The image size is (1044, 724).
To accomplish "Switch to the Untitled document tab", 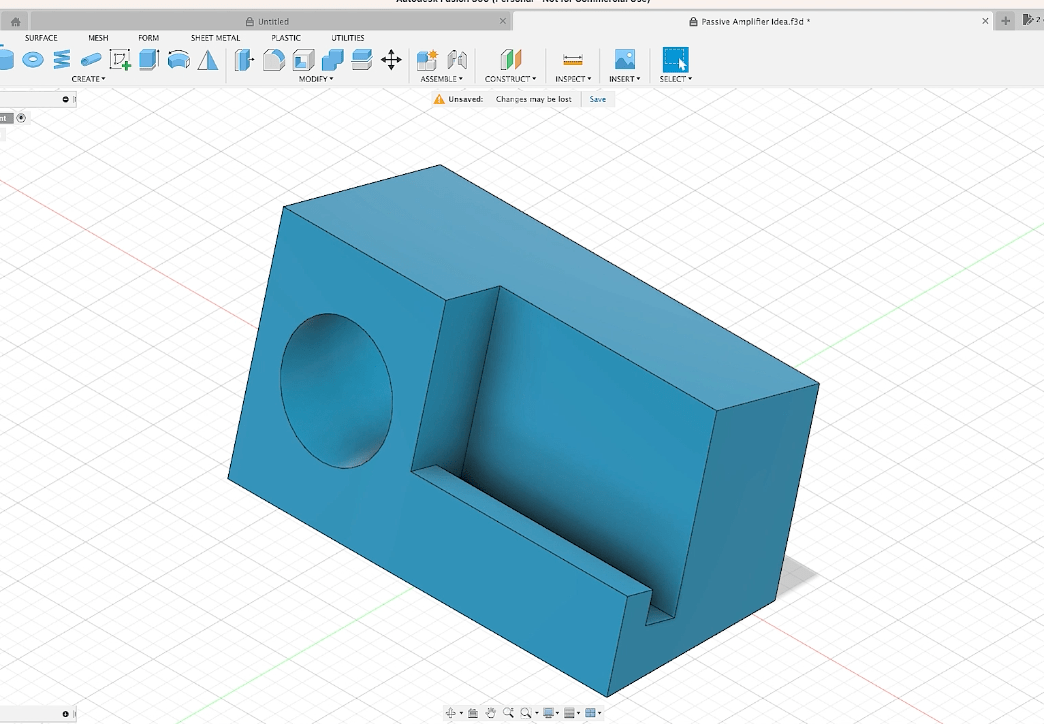I will click(x=270, y=20).
